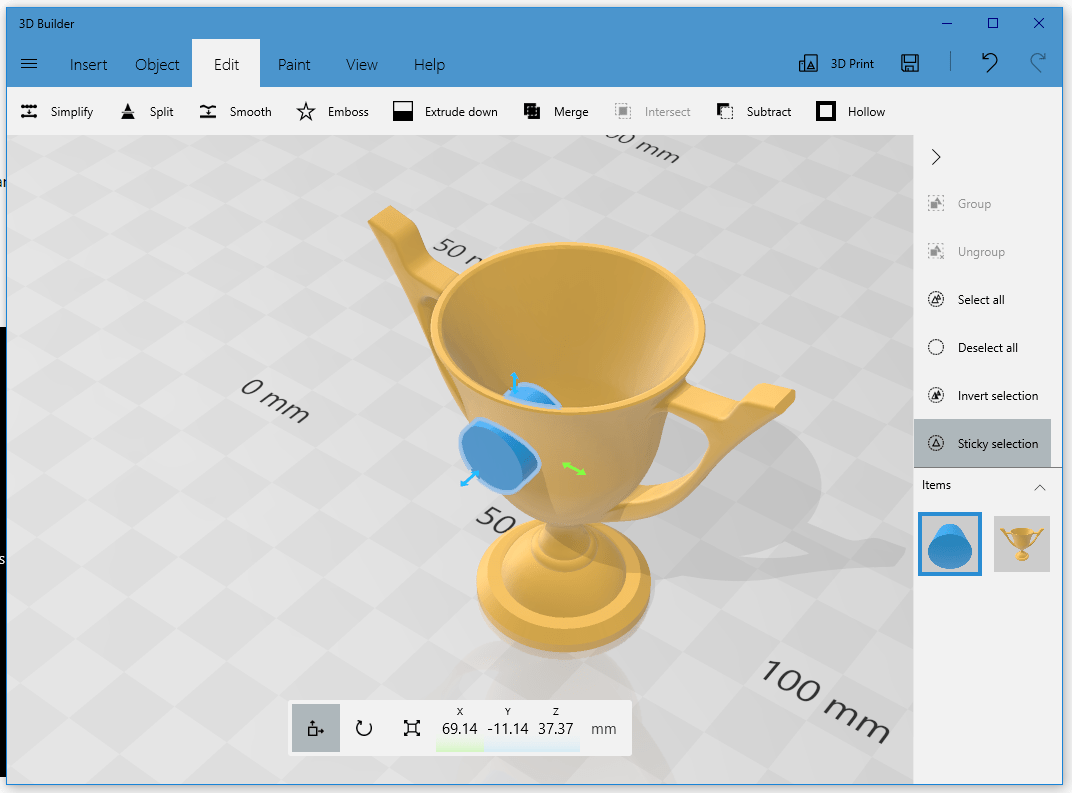Click the Merge tool
The image size is (1072, 793).
click(556, 111)
